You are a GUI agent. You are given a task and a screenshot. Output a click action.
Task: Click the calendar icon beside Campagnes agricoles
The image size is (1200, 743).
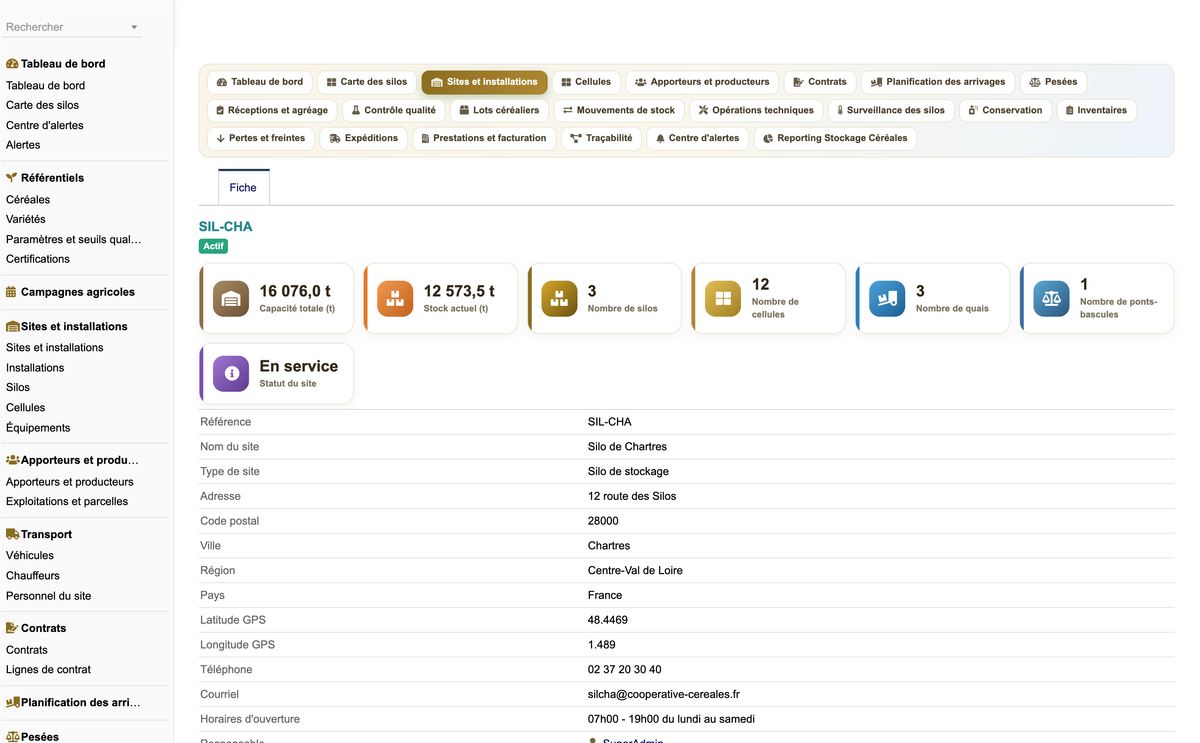pyautogui.click(x=11, y=292)
